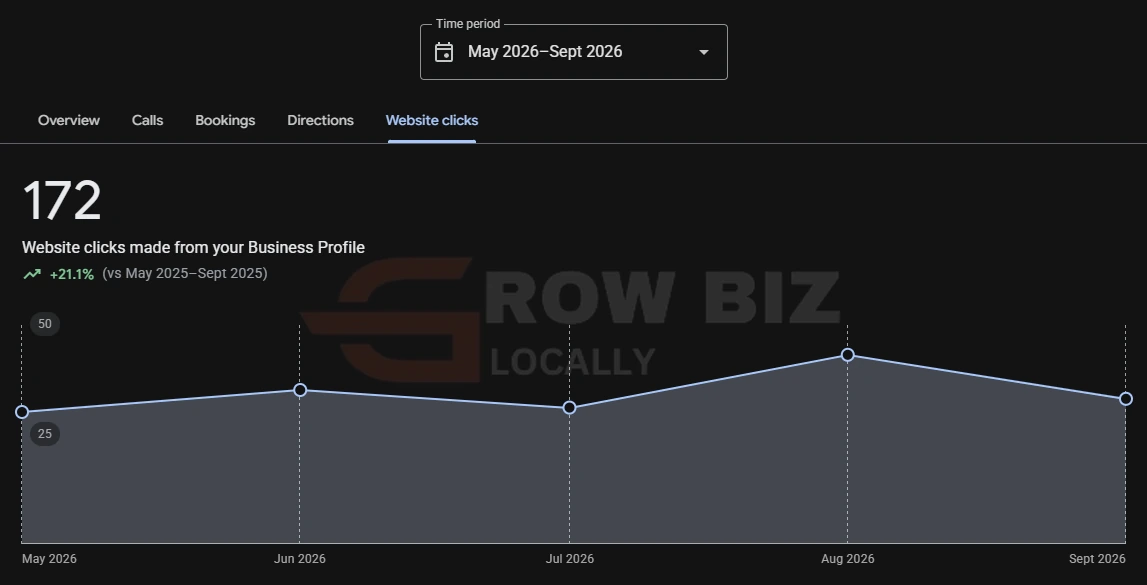
Task: Select the Website clicks tab
Action: (x=432, y=121)
